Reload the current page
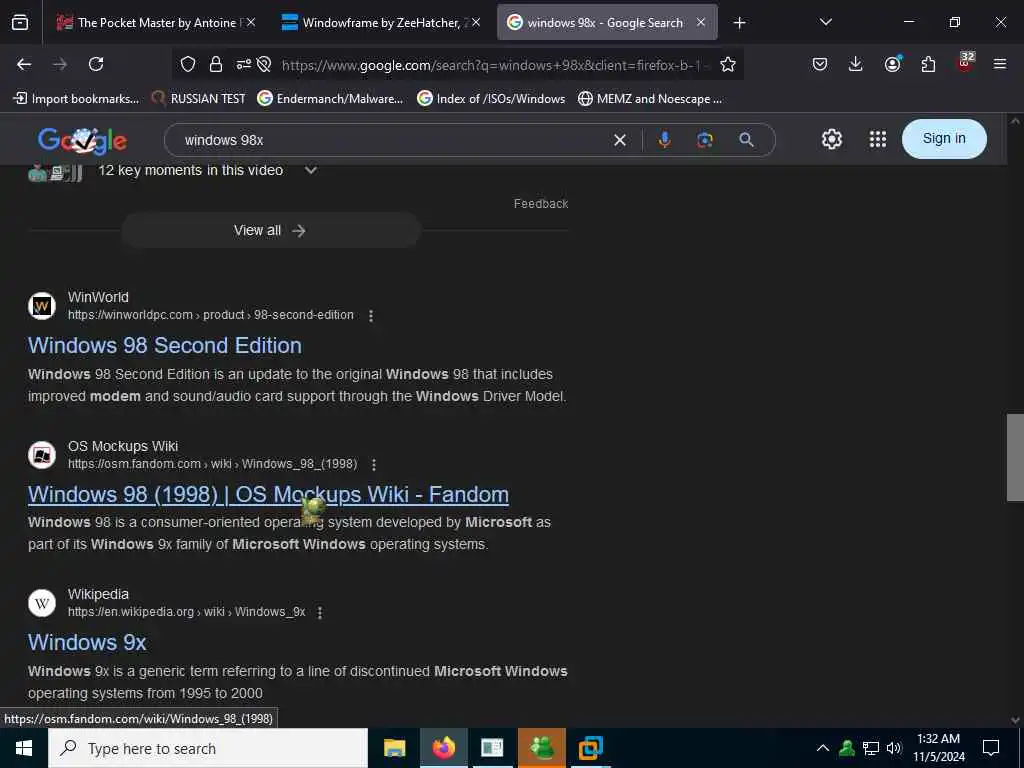1024x768 pixels. click(x=96, y=64)
